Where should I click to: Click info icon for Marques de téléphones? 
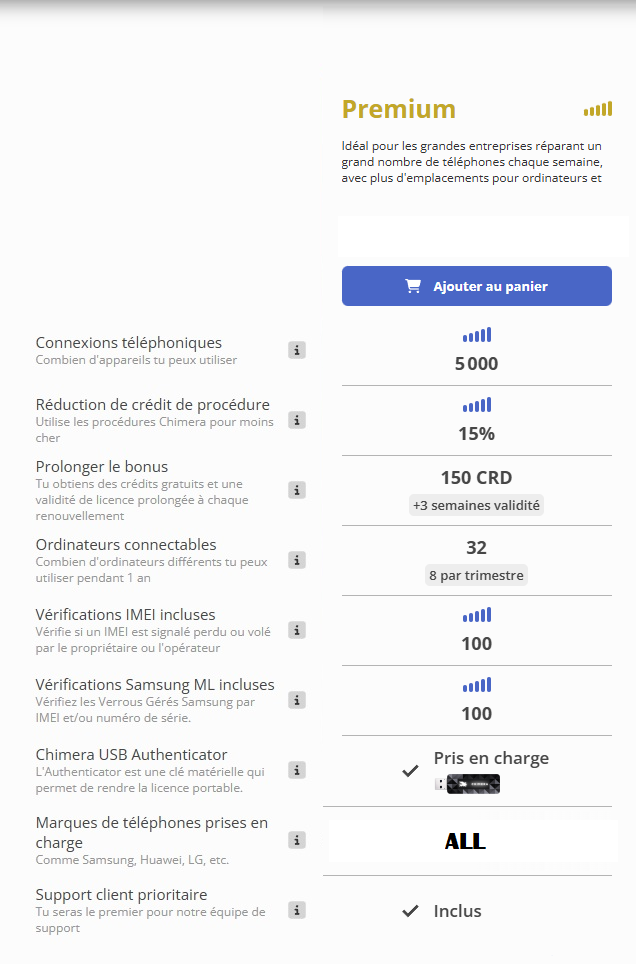point(297,840)
